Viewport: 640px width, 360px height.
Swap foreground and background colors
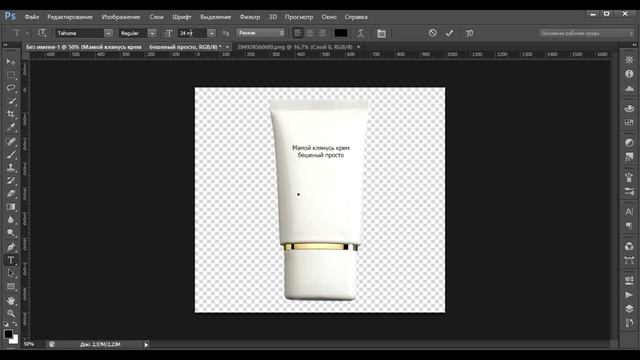(x=15, y=324)
